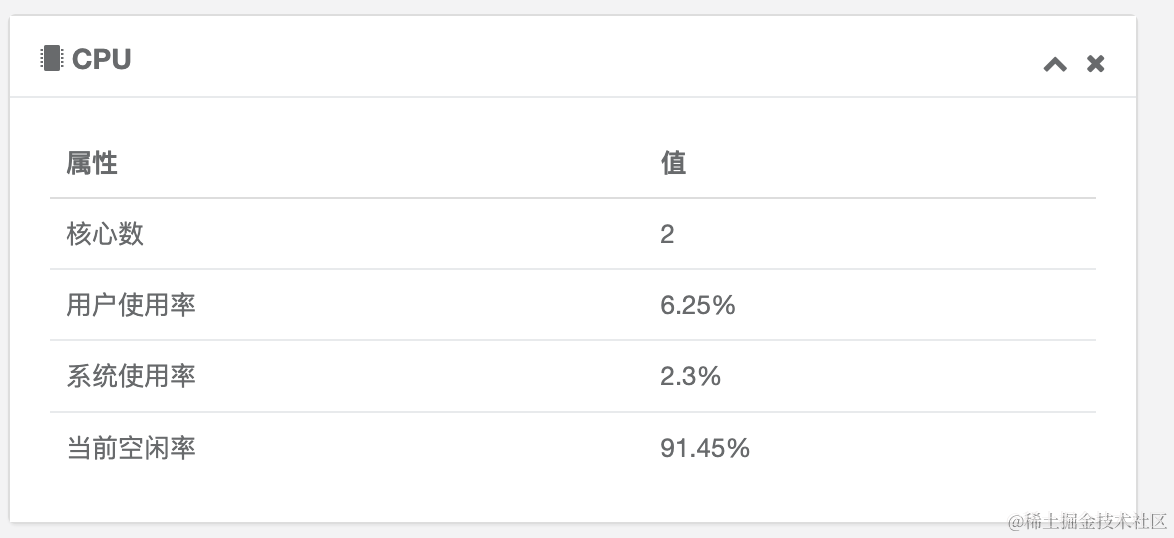Click the 6.25% user usage value
This screenshot has height=538, width=1174.
tap(698, 305)
